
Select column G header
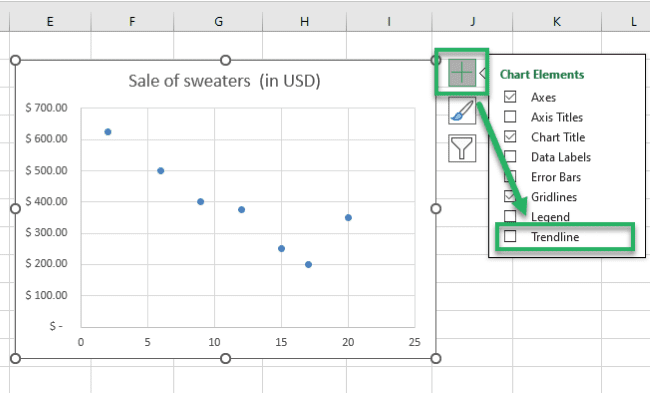(x=218, y=21)
